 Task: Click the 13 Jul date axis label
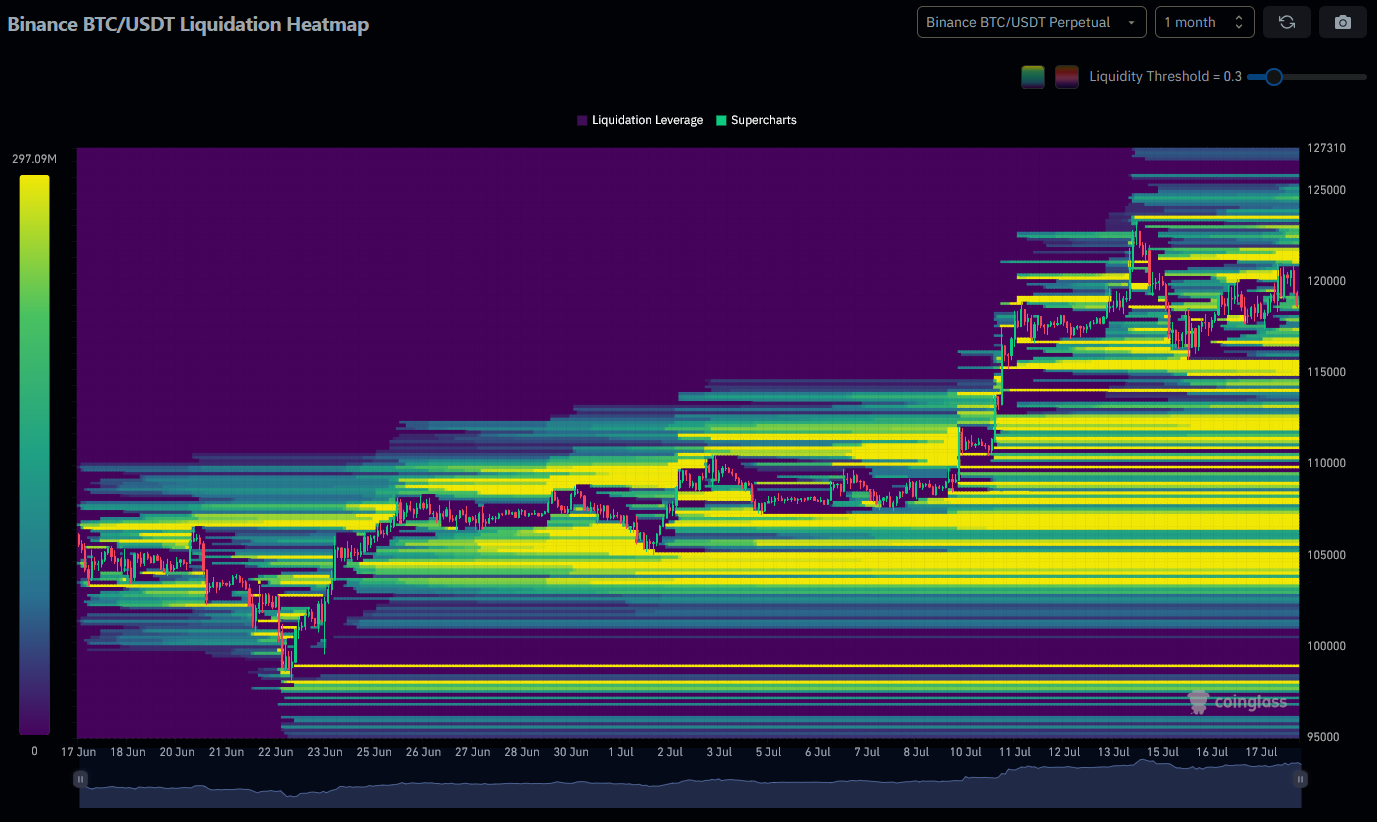point(1113,752)
